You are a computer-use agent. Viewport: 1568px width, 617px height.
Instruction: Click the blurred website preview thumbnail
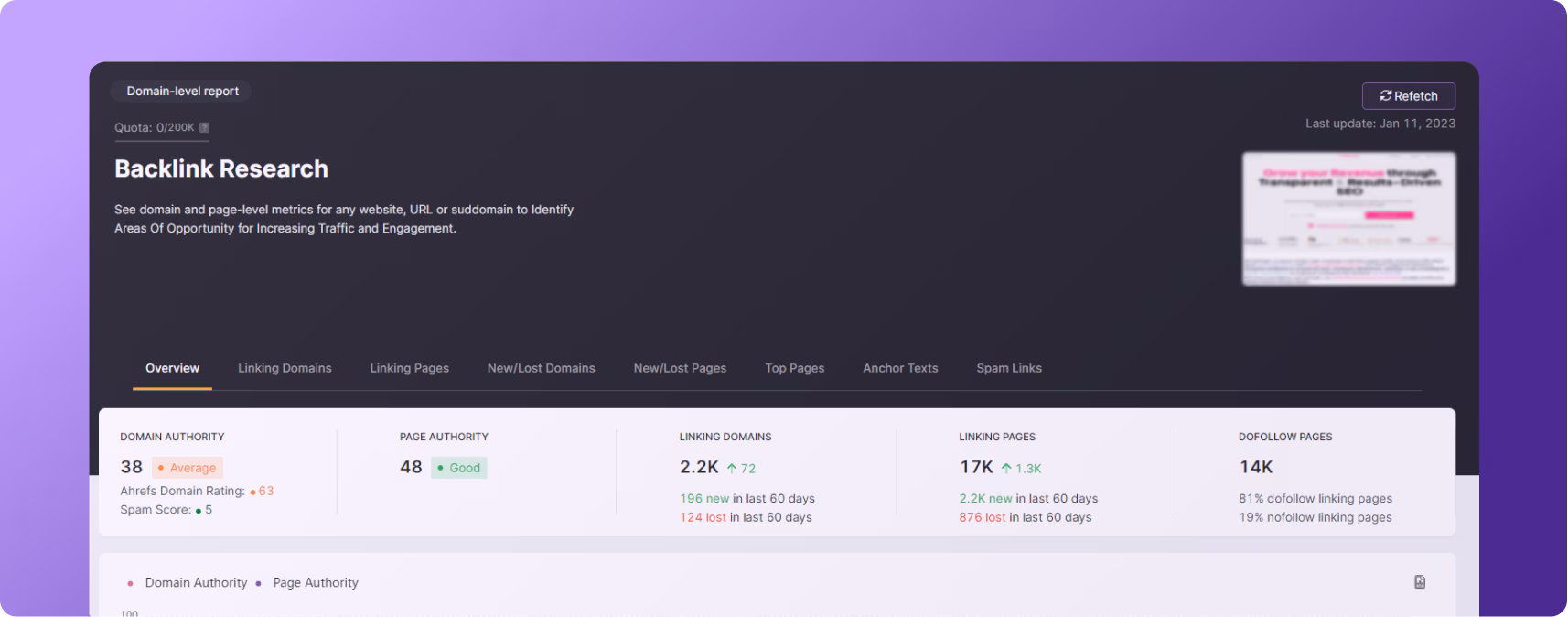click(1348, 219)
